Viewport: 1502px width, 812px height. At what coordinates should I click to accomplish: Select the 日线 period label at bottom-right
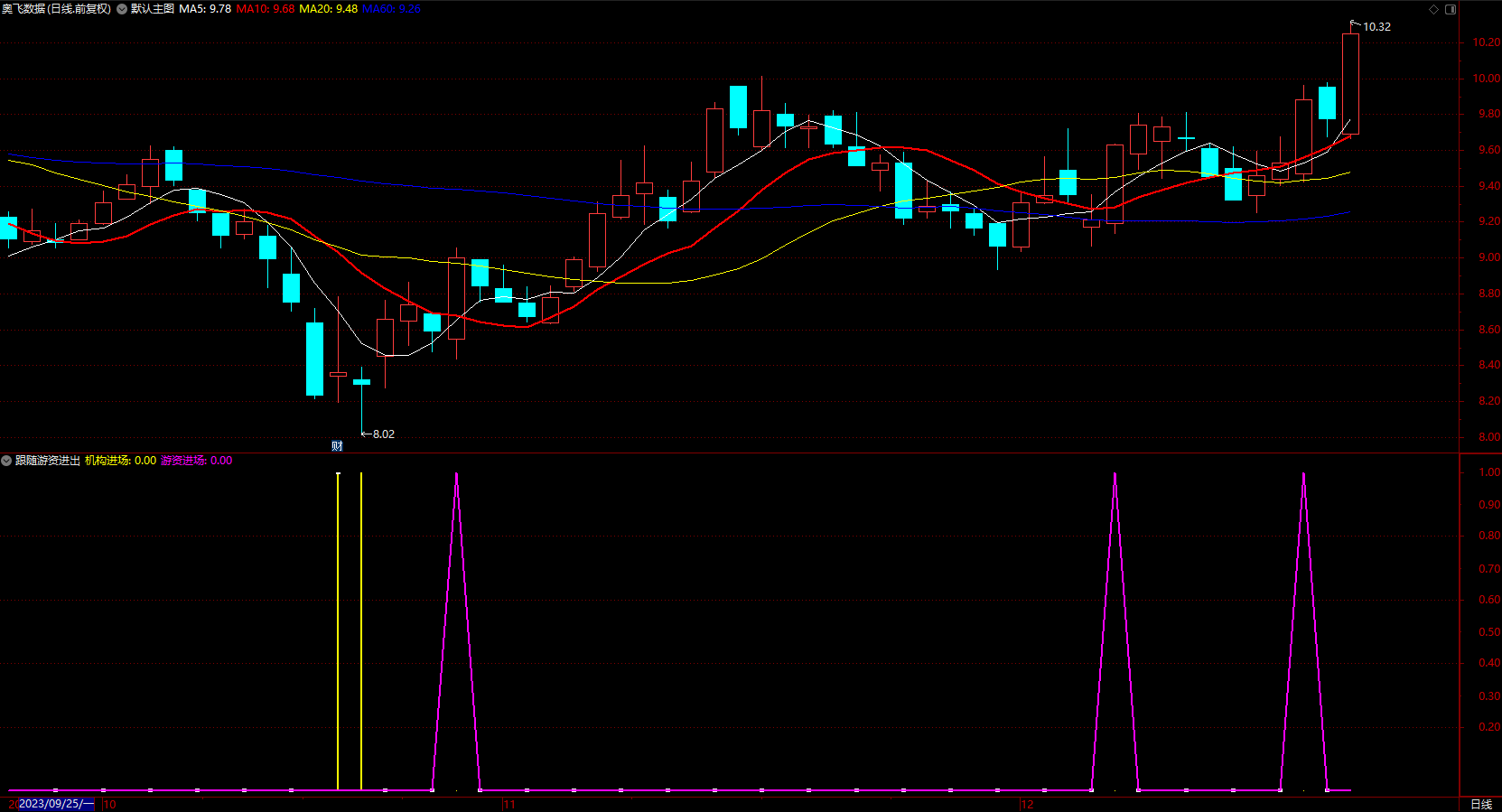click(x=1481, y=804)
